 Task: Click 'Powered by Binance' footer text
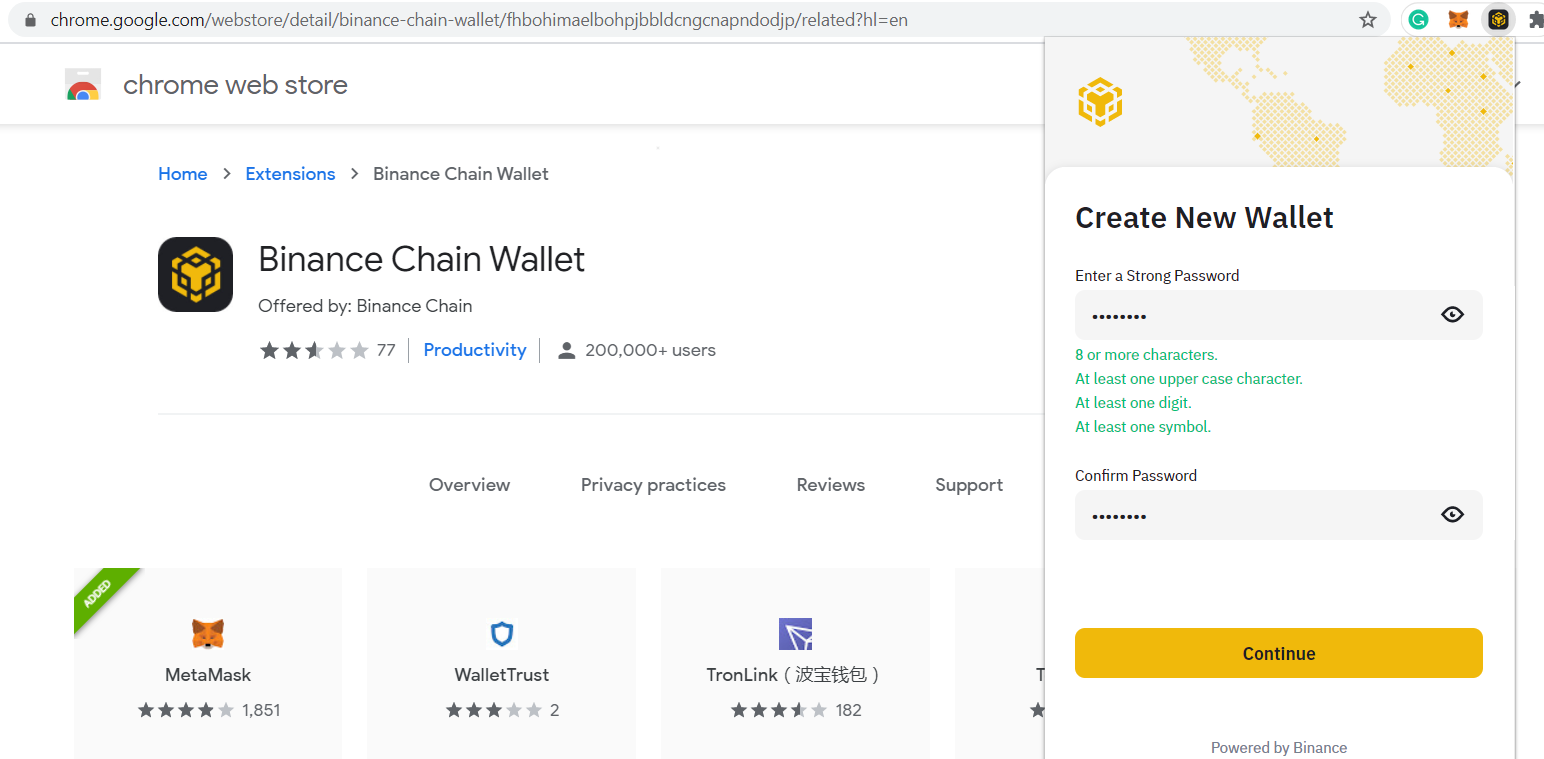[1278, 748]
